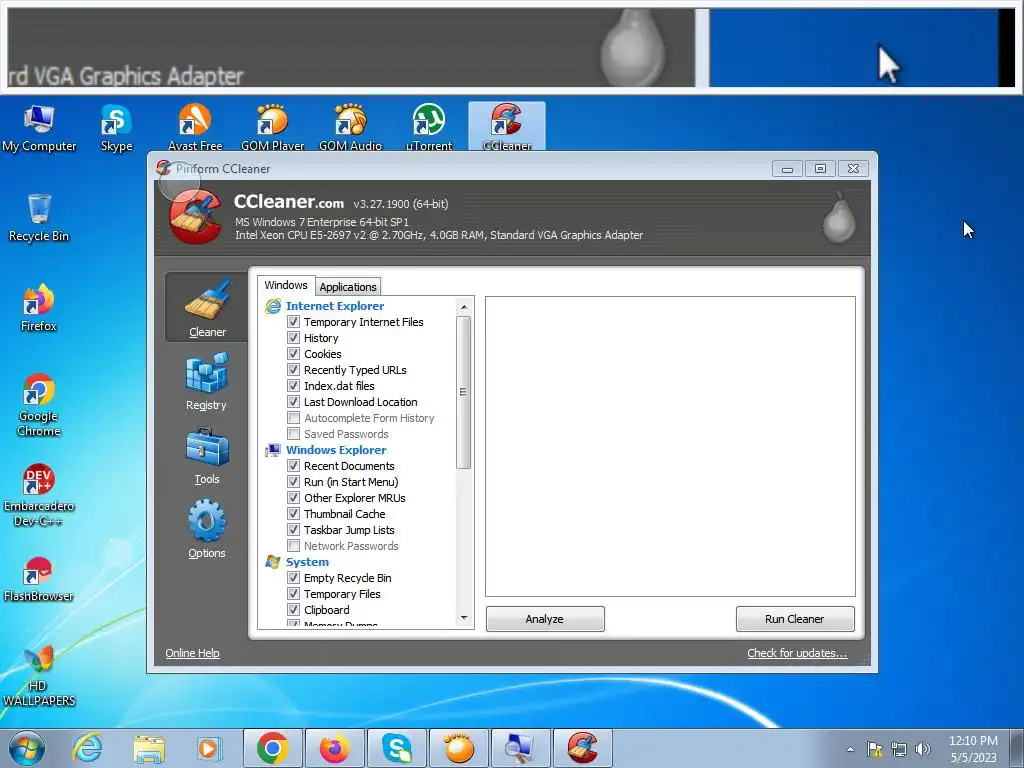
Task: Open the file explorer taskbar icon
Action: (x=149, y=748)
